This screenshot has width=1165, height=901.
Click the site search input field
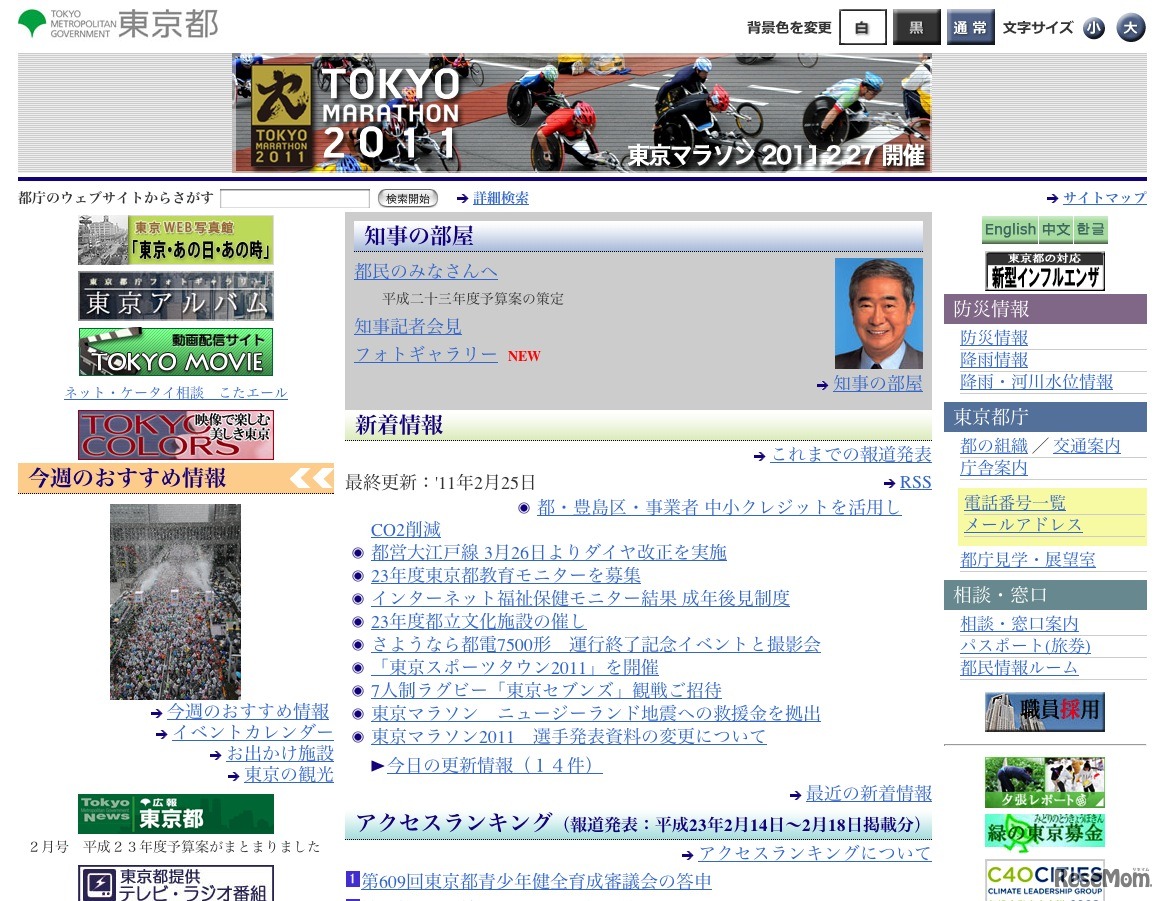point(295,198)
